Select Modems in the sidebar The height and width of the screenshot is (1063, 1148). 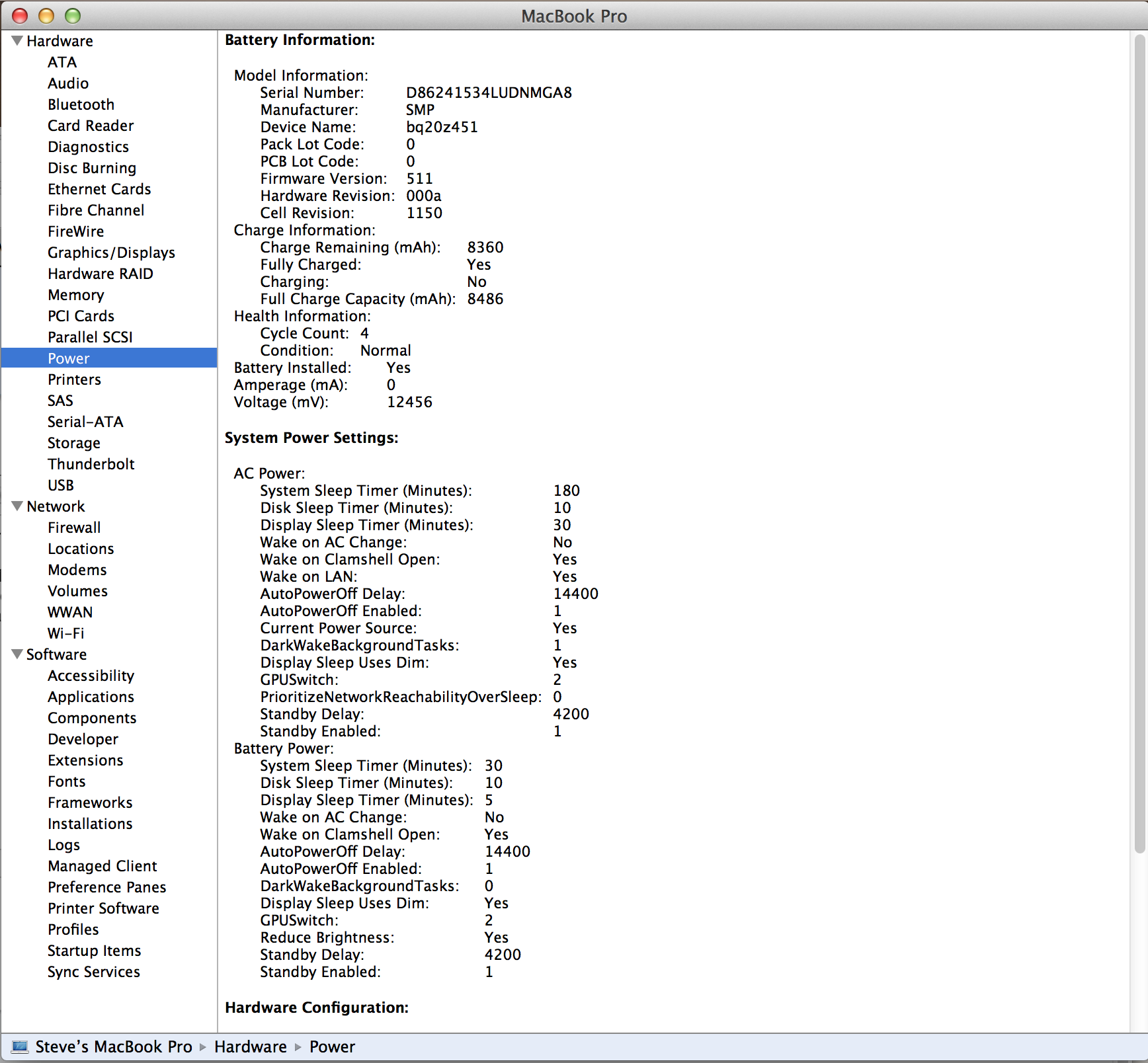click(x=77, y=570)
